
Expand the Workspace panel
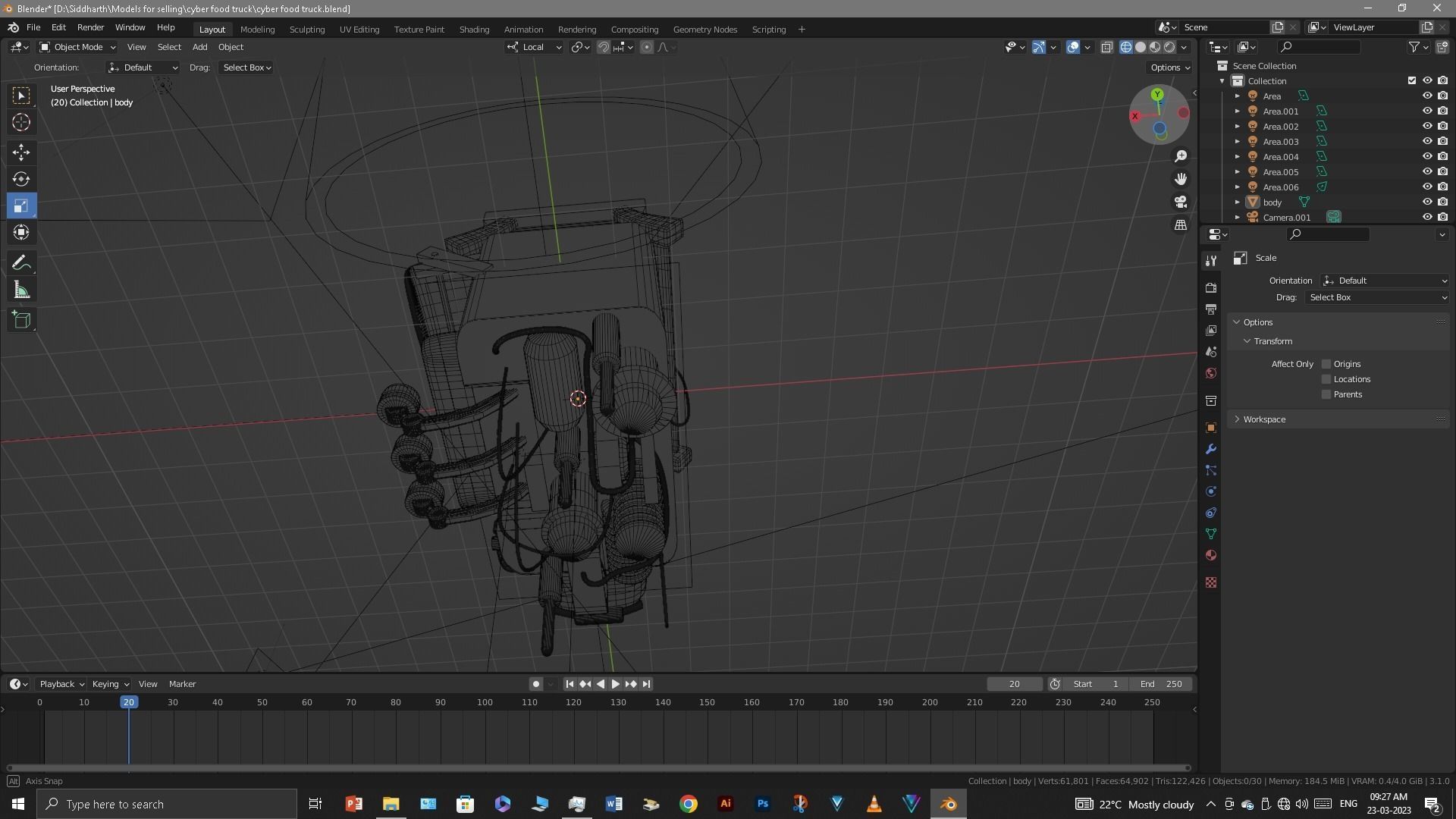point(1264,419)
